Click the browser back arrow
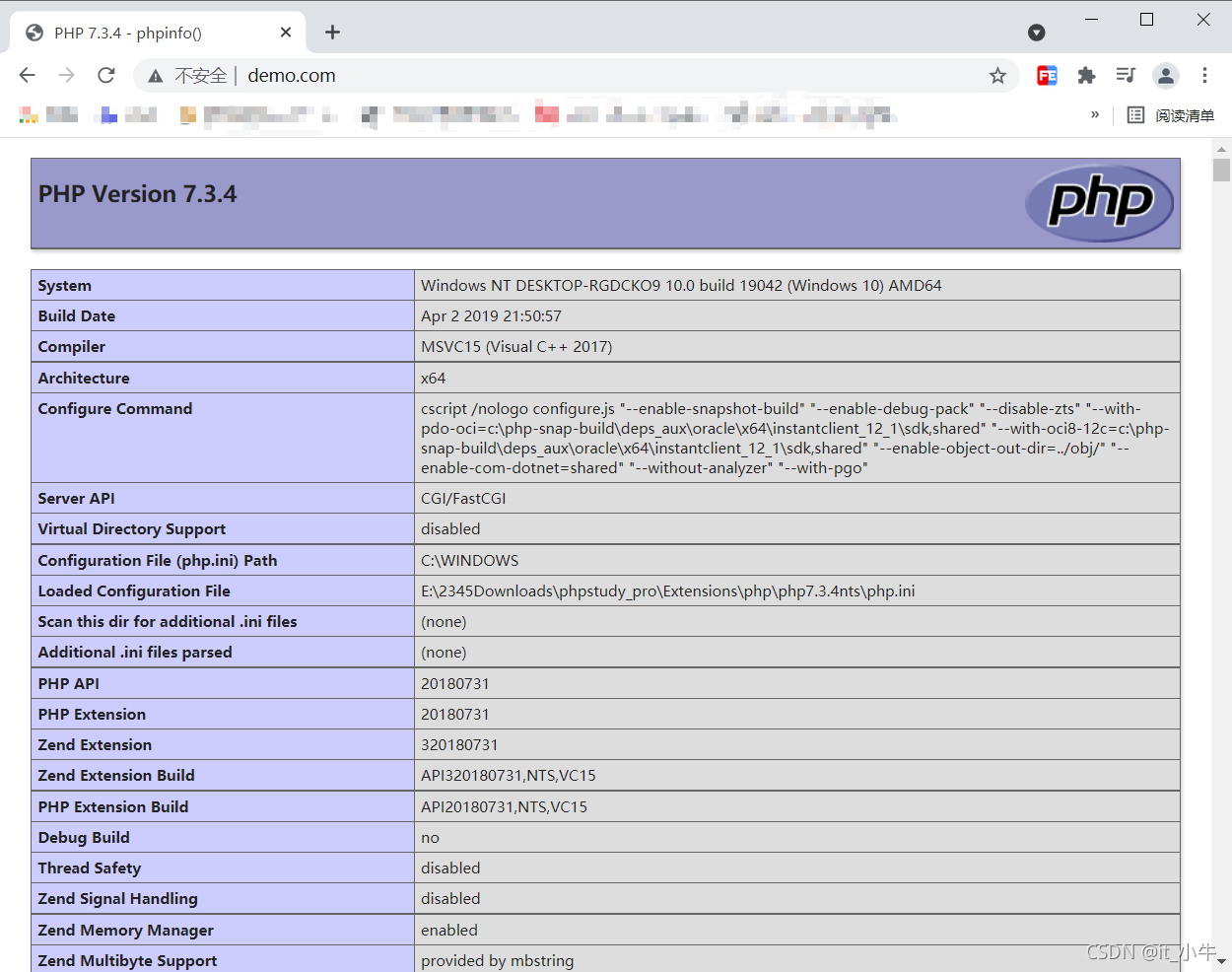This screenshot has height=972, width=1232. pos(27,75)
